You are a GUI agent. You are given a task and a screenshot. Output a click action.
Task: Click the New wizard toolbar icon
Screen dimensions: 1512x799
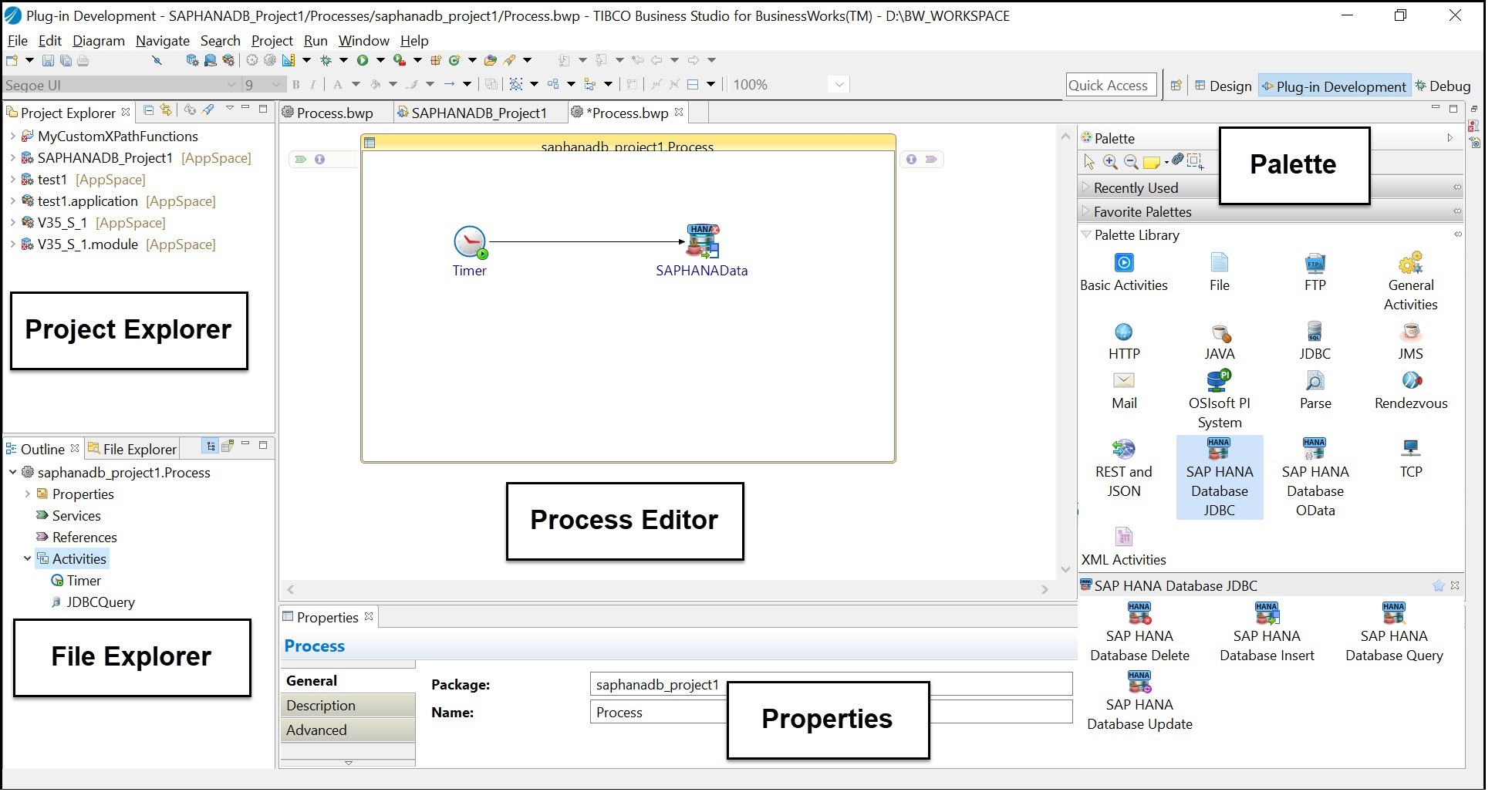[x=12, y=60]
